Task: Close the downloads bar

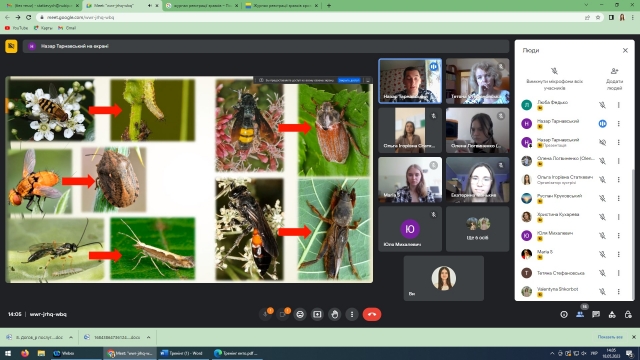Action: tap(633, 337)
